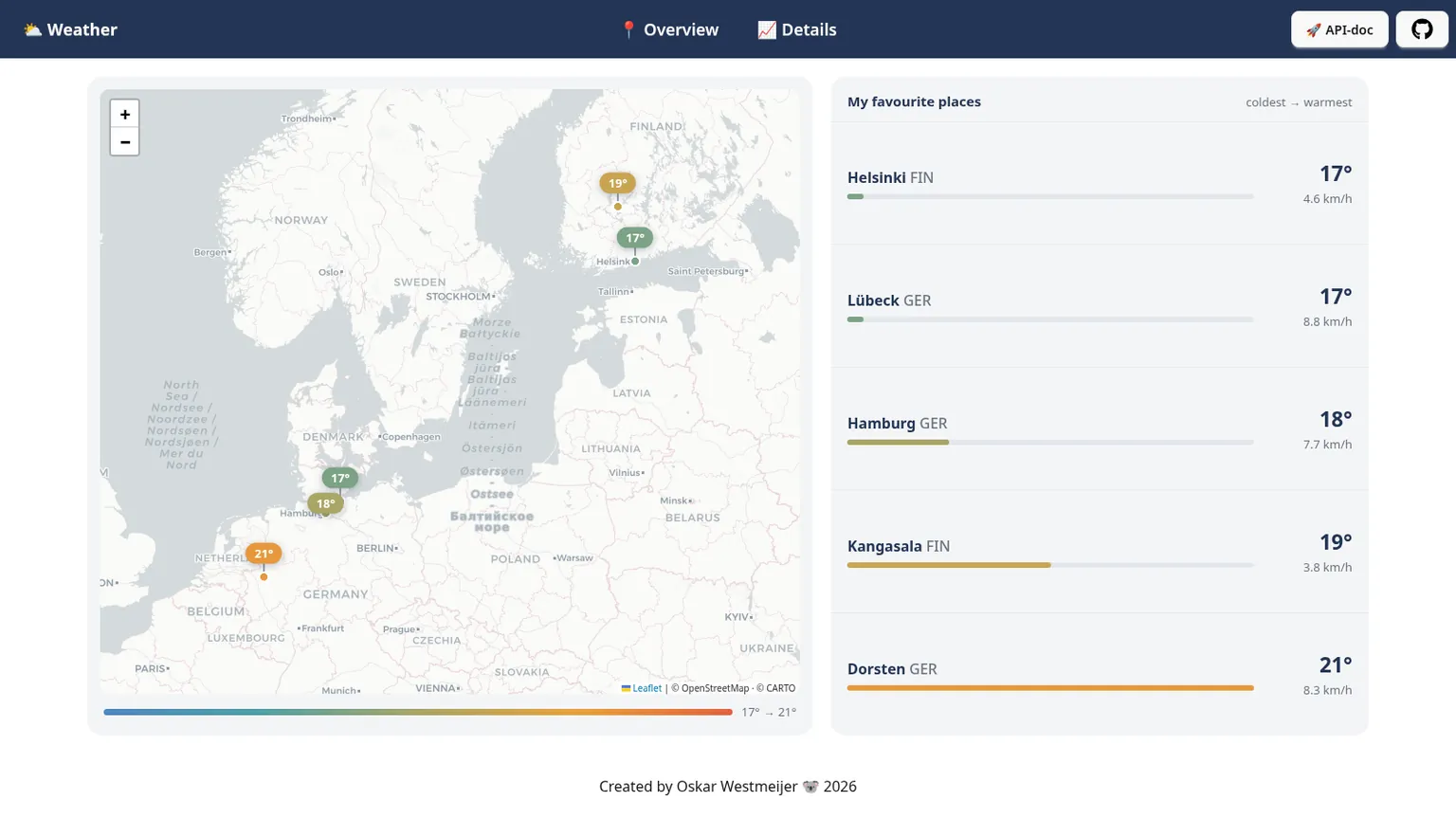Click the STOCKHOLM label on the map

click(458, 297)
